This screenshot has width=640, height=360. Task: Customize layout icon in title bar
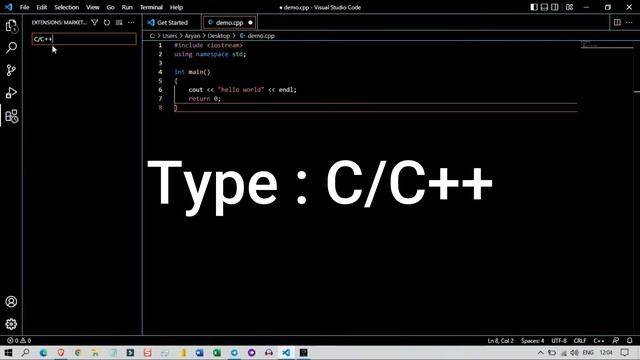pyautogui.click(x=569, y=7)
